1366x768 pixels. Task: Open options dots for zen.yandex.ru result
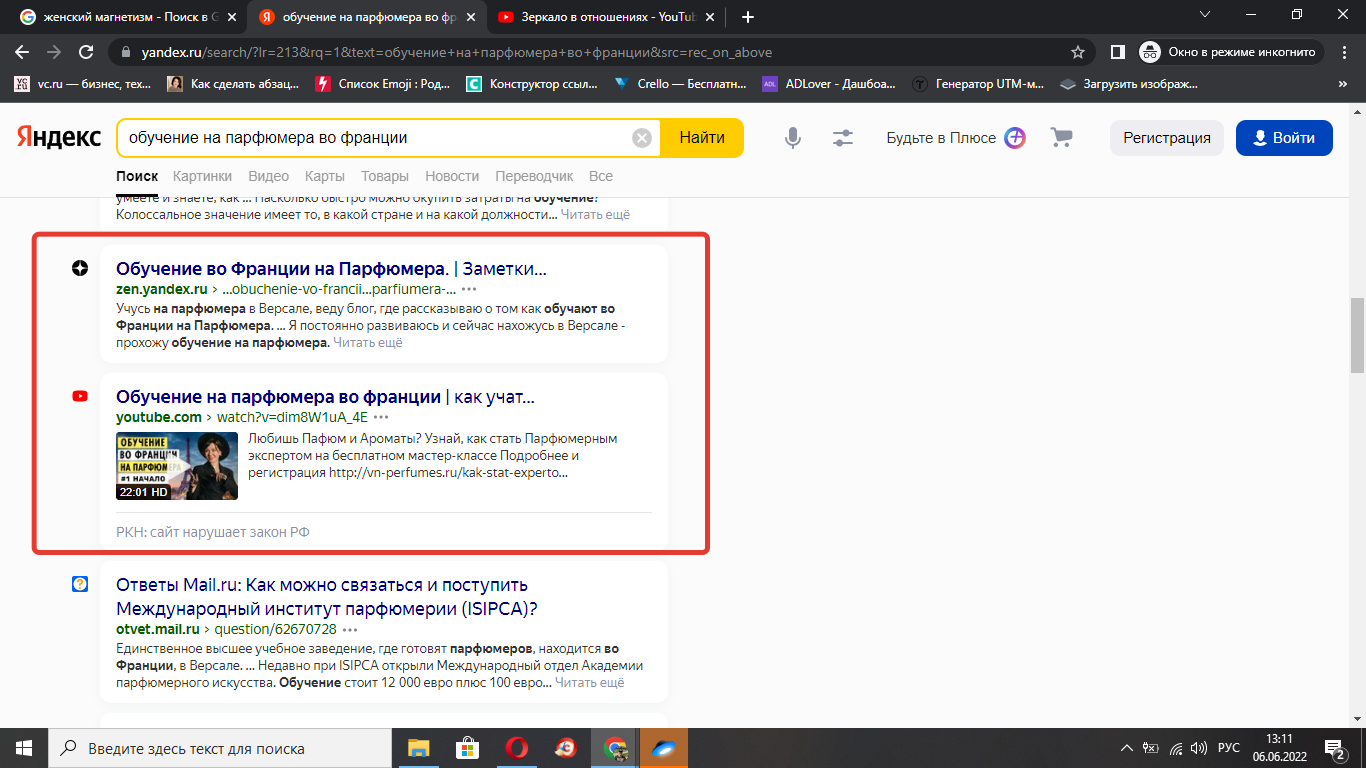(469, 289)
